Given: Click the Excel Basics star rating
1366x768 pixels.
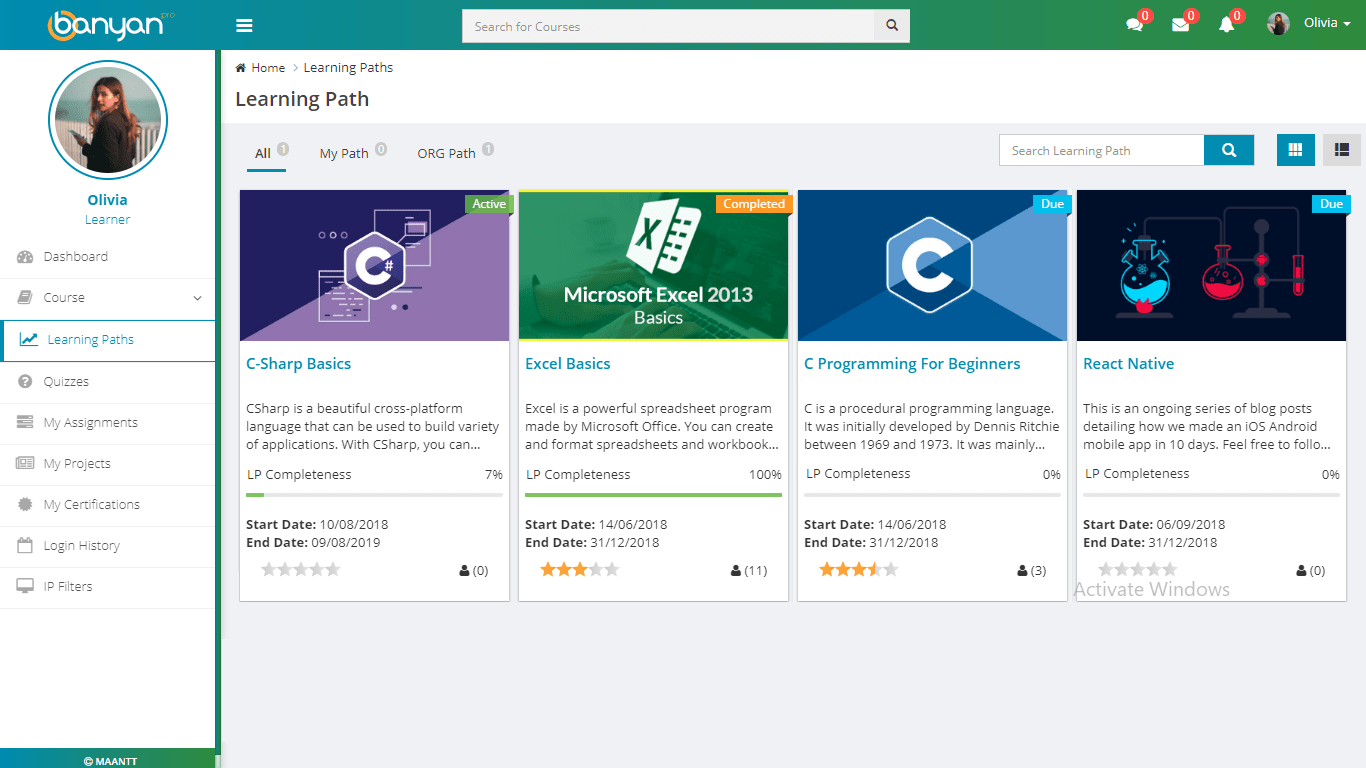Looking at the screenshot, I should (x=580, y=570).
